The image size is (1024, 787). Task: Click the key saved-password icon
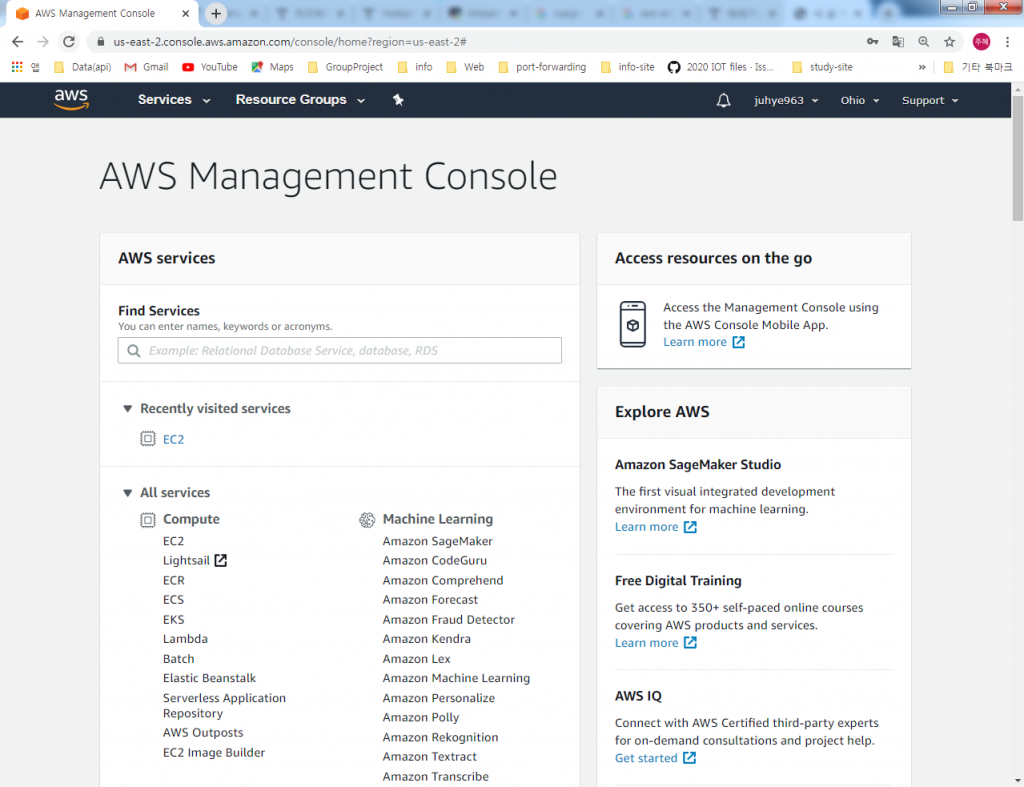pyautogui.click(x=872, y=42)
